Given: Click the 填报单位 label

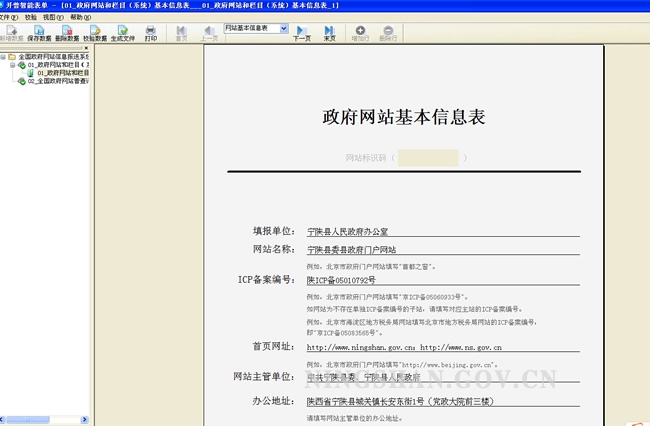Looking at the screenshot, I should click(x=274, y=231).
